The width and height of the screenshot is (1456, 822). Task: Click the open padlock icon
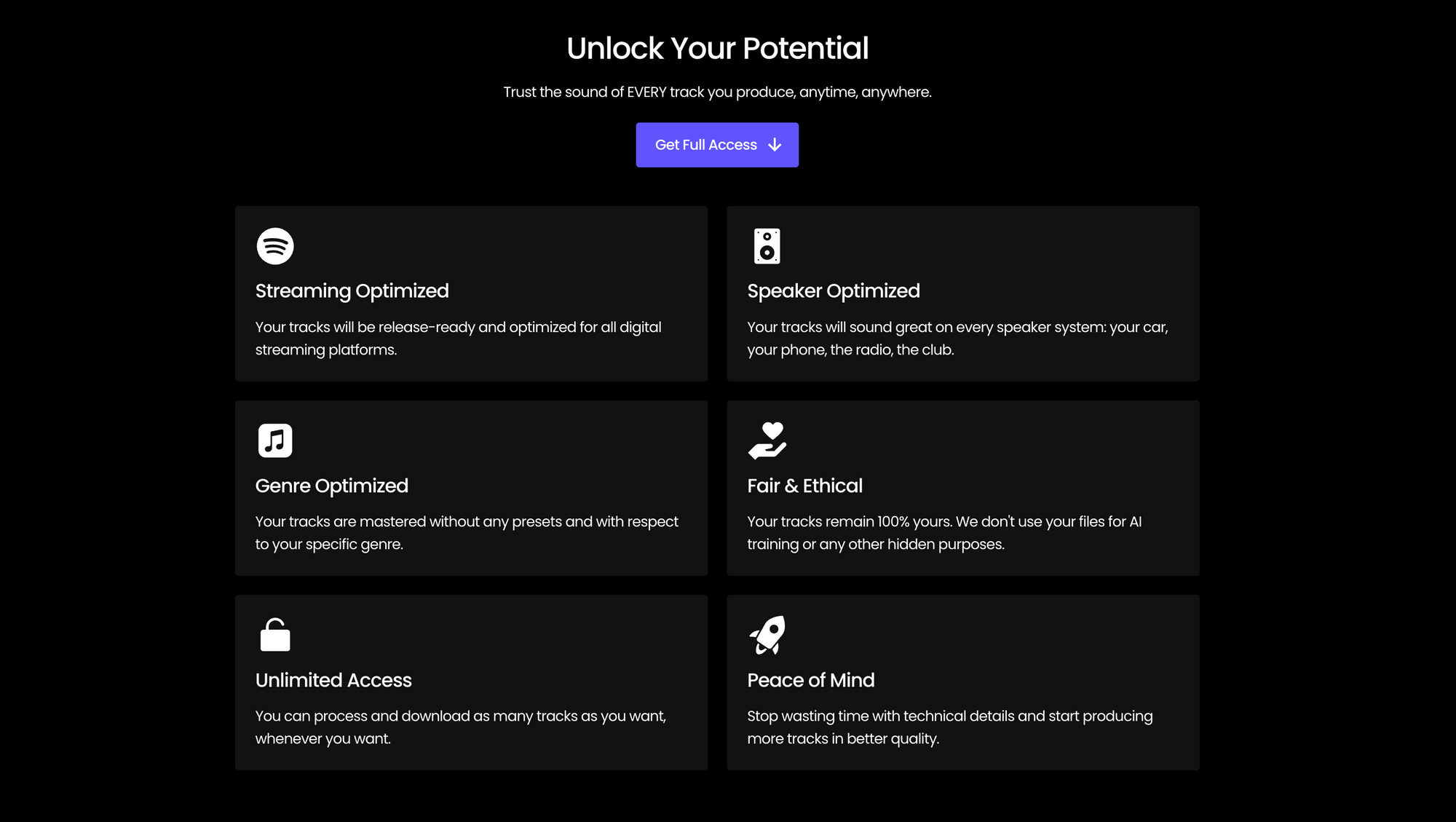[275, 635]
